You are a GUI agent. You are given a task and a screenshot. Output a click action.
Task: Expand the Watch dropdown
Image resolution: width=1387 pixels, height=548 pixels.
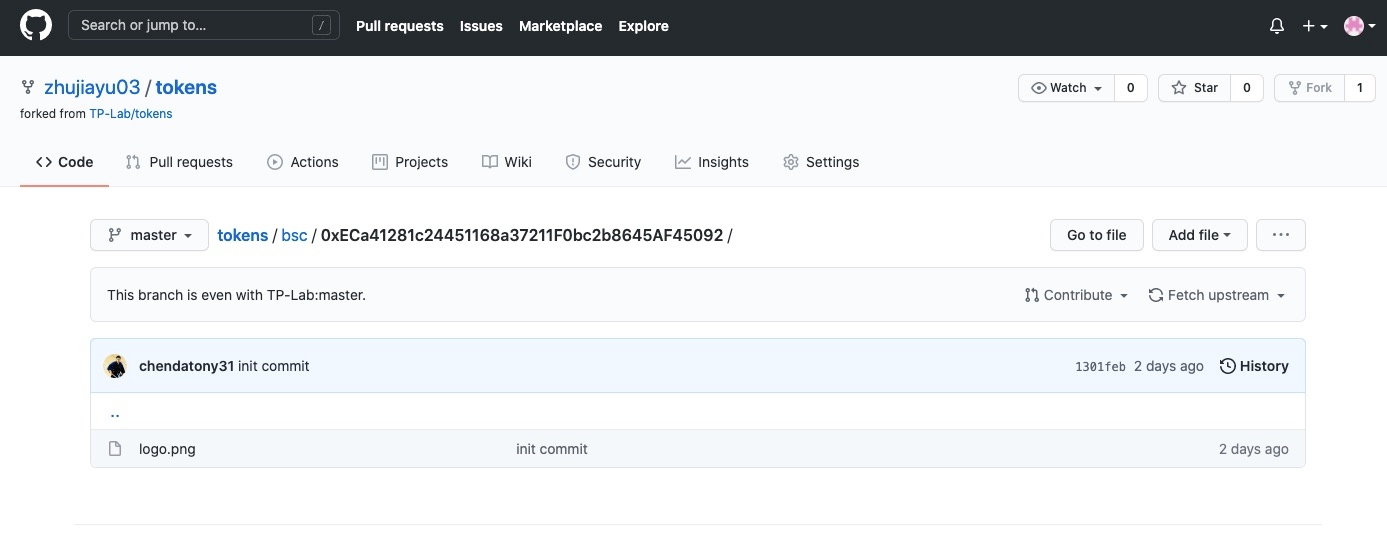[1066, 88]
